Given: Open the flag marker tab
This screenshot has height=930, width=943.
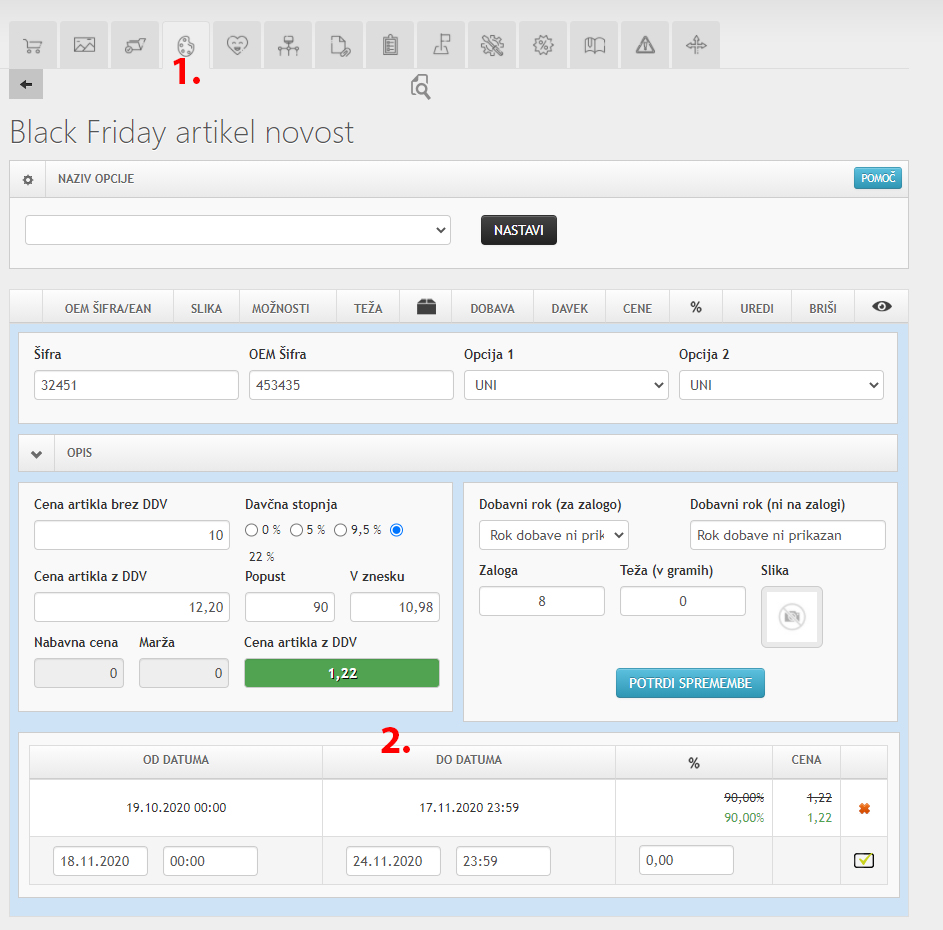Looking at the screenshot, I should pos(441,45).
